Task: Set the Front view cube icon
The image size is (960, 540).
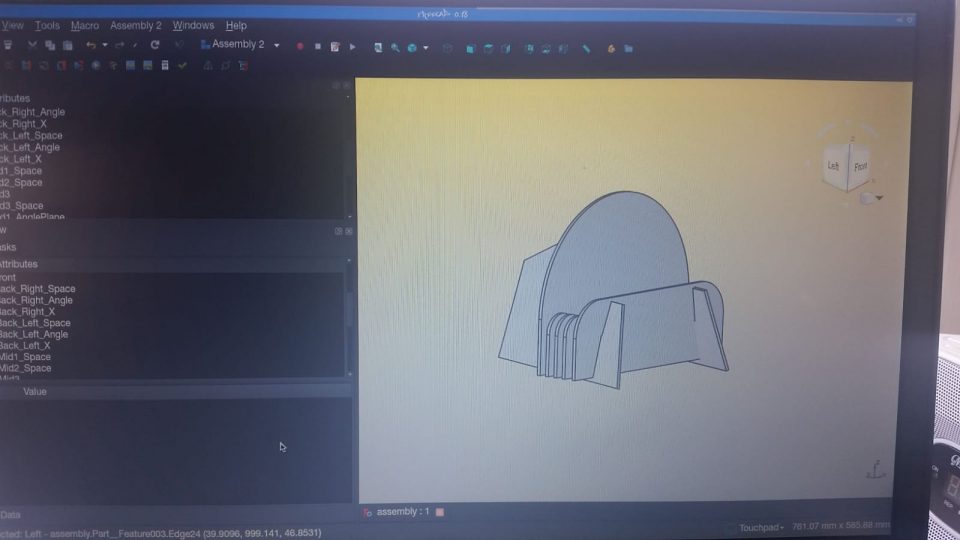Action: pos(470,49)
